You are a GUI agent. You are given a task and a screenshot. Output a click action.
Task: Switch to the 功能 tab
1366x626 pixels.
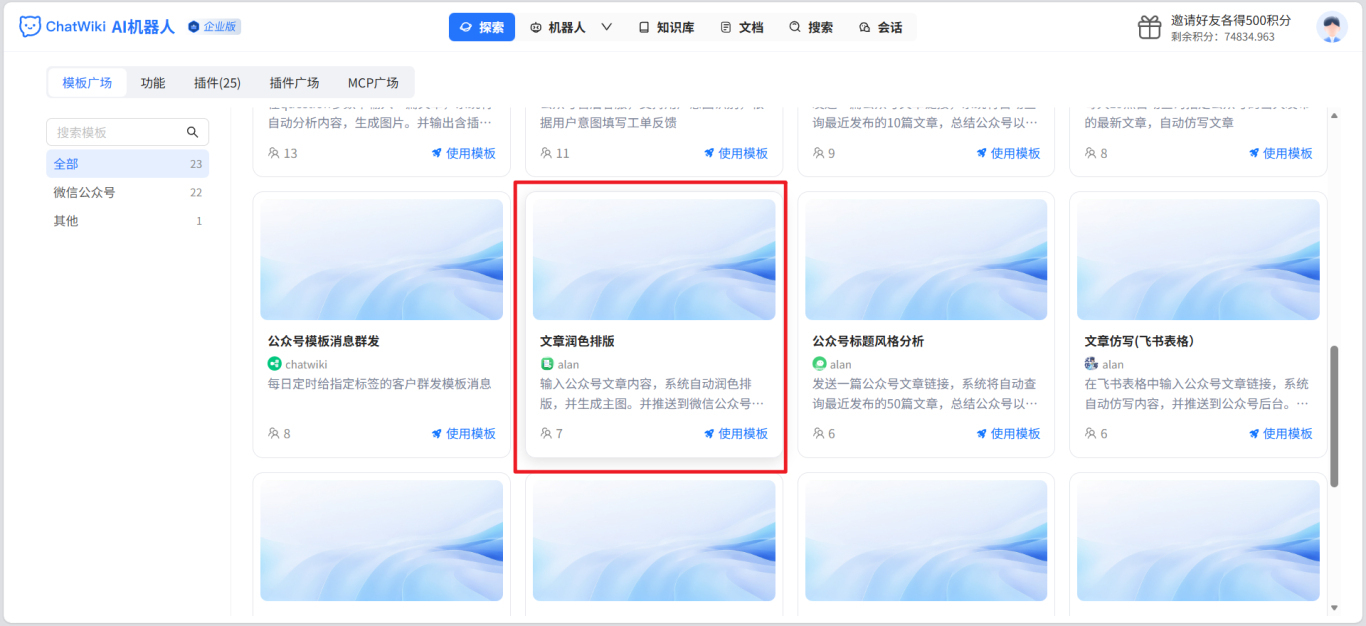152,82
